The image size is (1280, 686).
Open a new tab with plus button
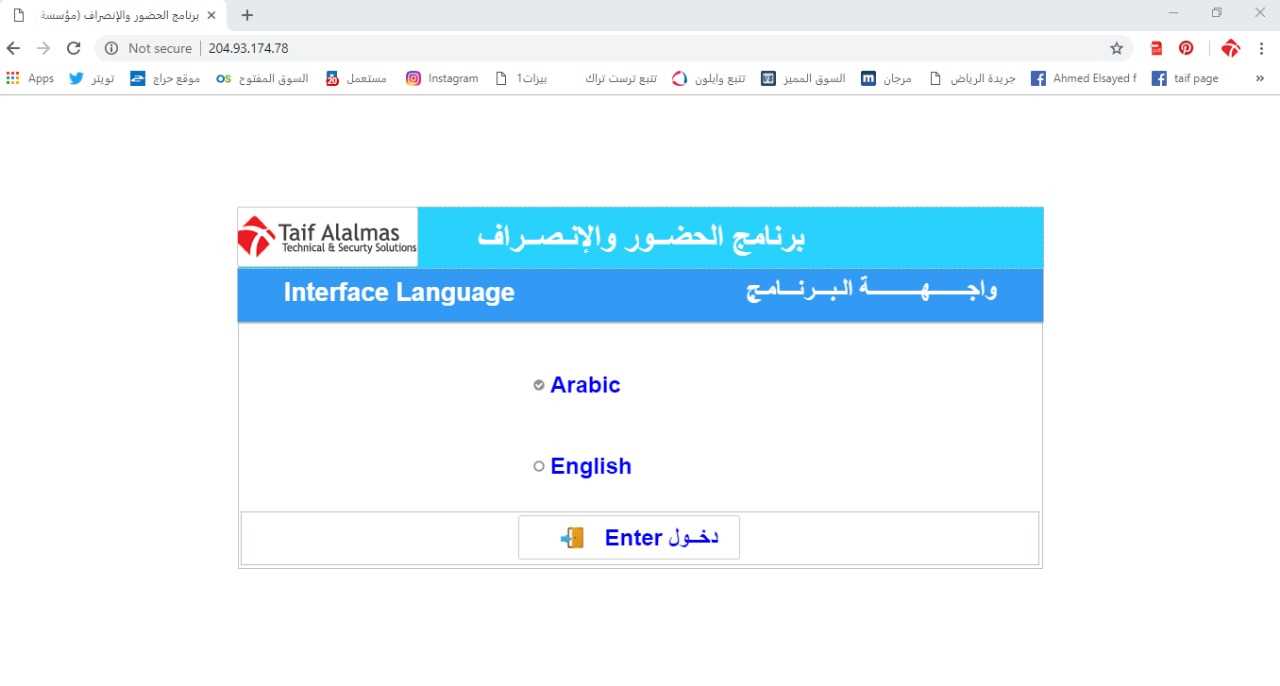point(248,15)
